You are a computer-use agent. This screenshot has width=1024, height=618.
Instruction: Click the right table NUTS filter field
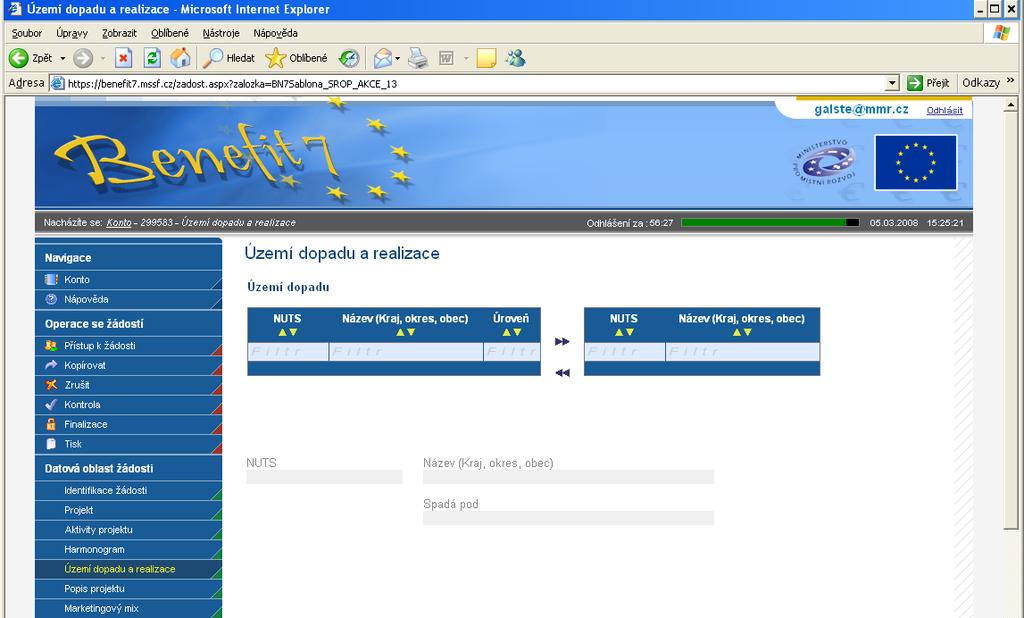(625, 352)
